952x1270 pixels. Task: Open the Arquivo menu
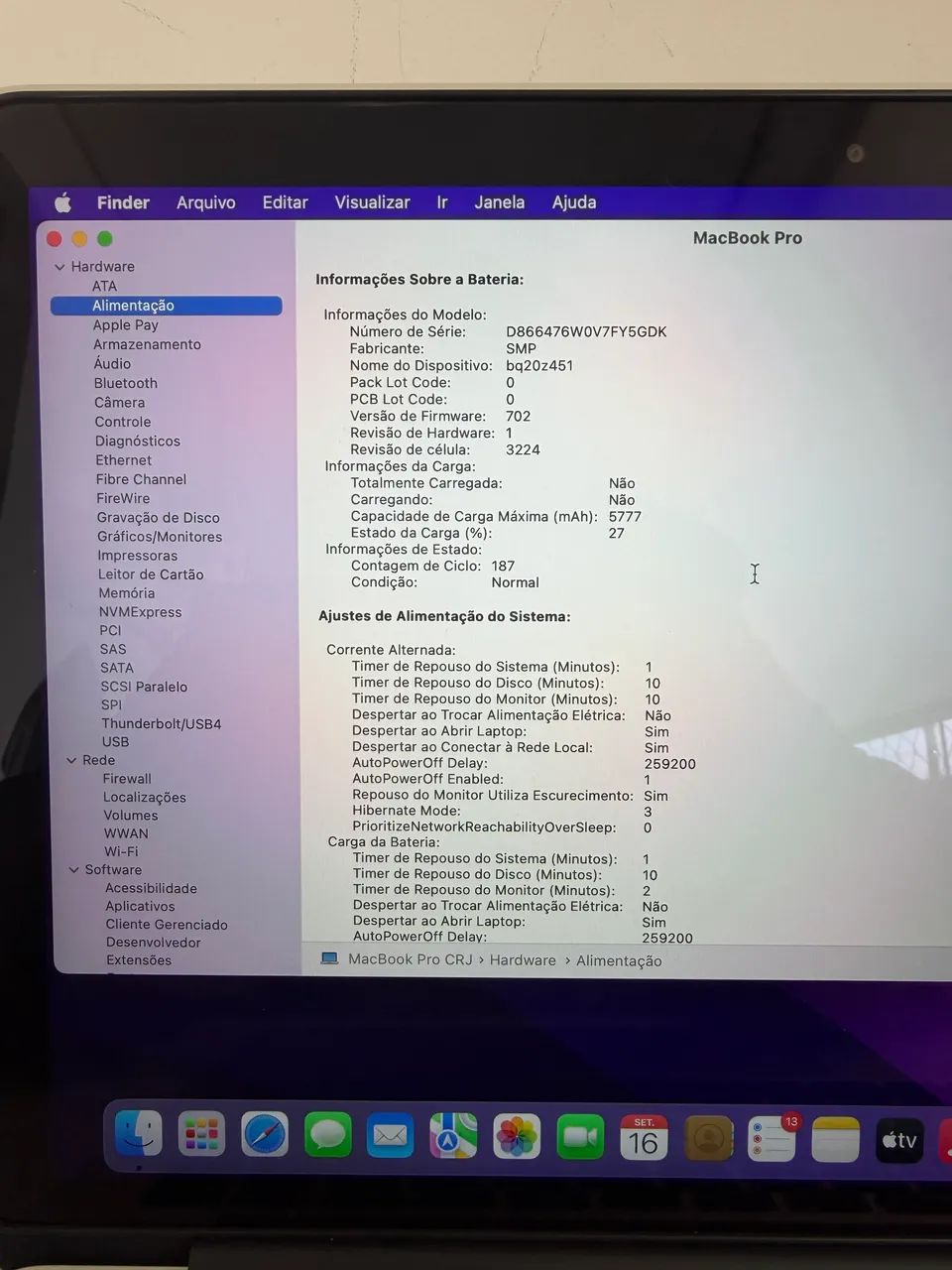[205, 202]
